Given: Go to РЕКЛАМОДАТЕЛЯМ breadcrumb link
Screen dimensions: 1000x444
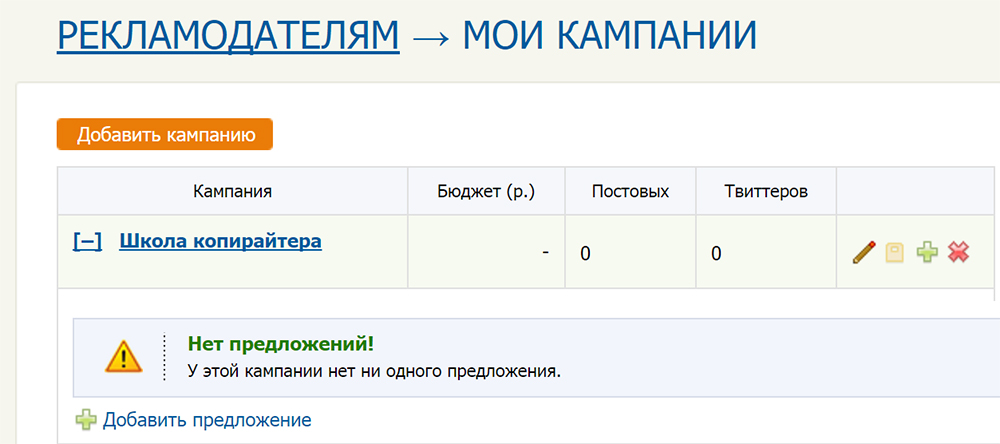Looking at the screenshot, I should click(228, 35).
